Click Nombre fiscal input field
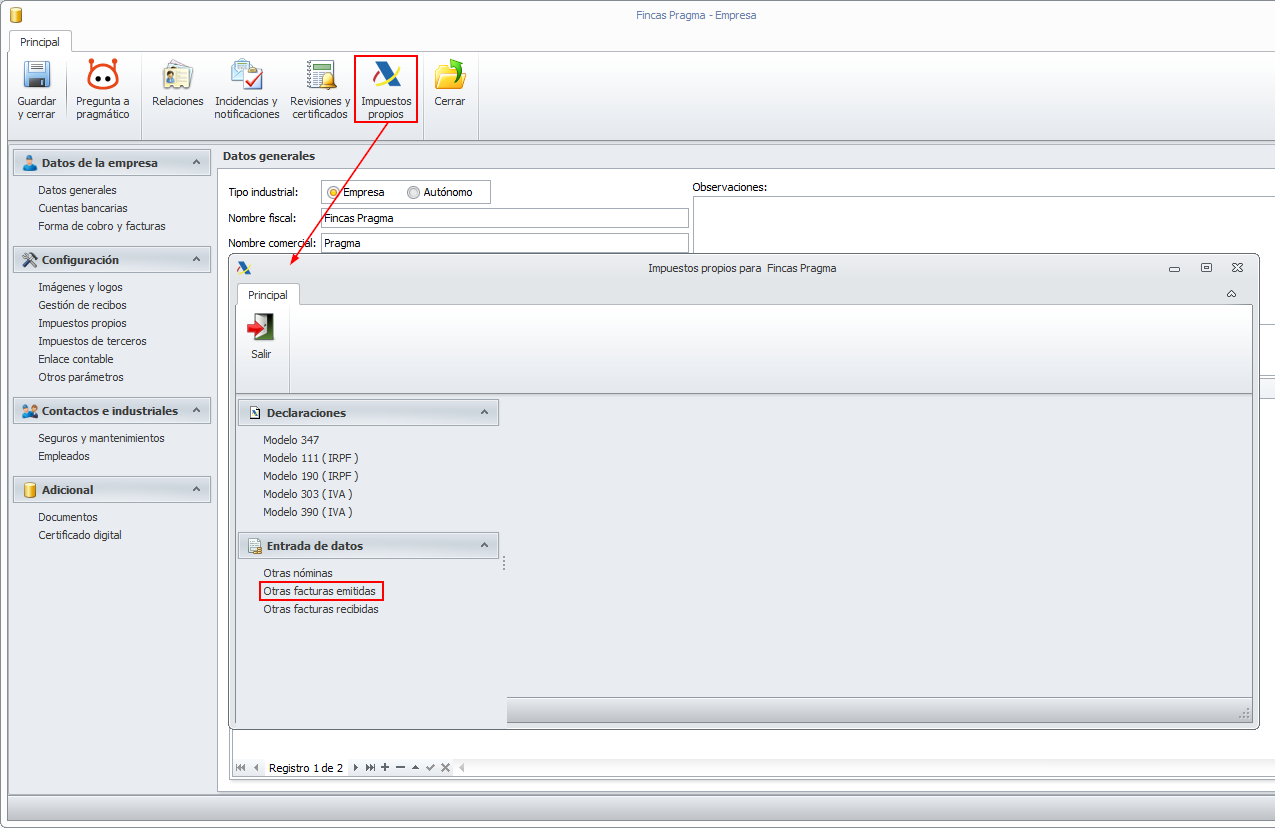1275x828 pixels. (505, 218)
